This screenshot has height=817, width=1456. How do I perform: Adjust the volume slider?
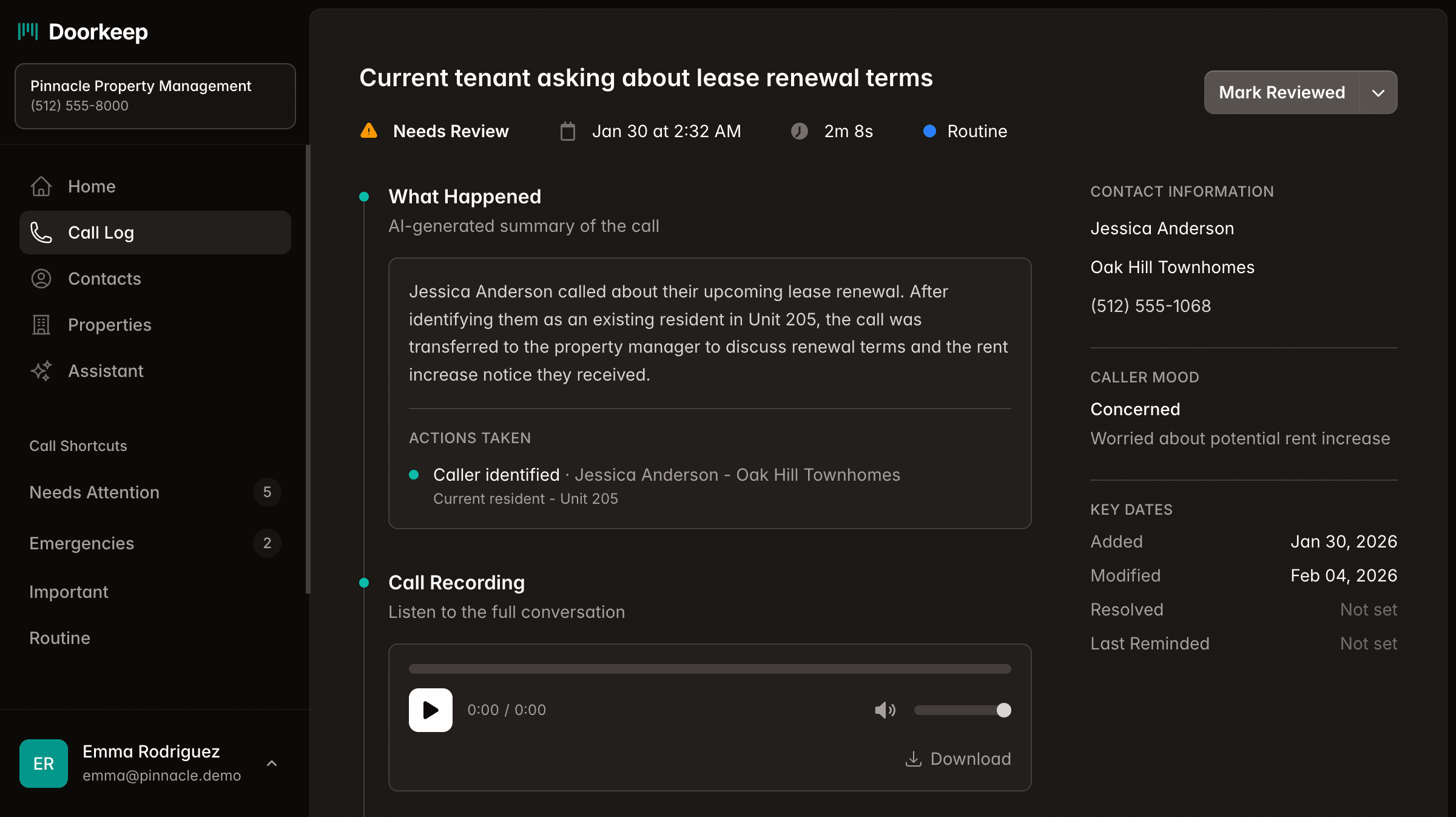[x=963, y=710]
